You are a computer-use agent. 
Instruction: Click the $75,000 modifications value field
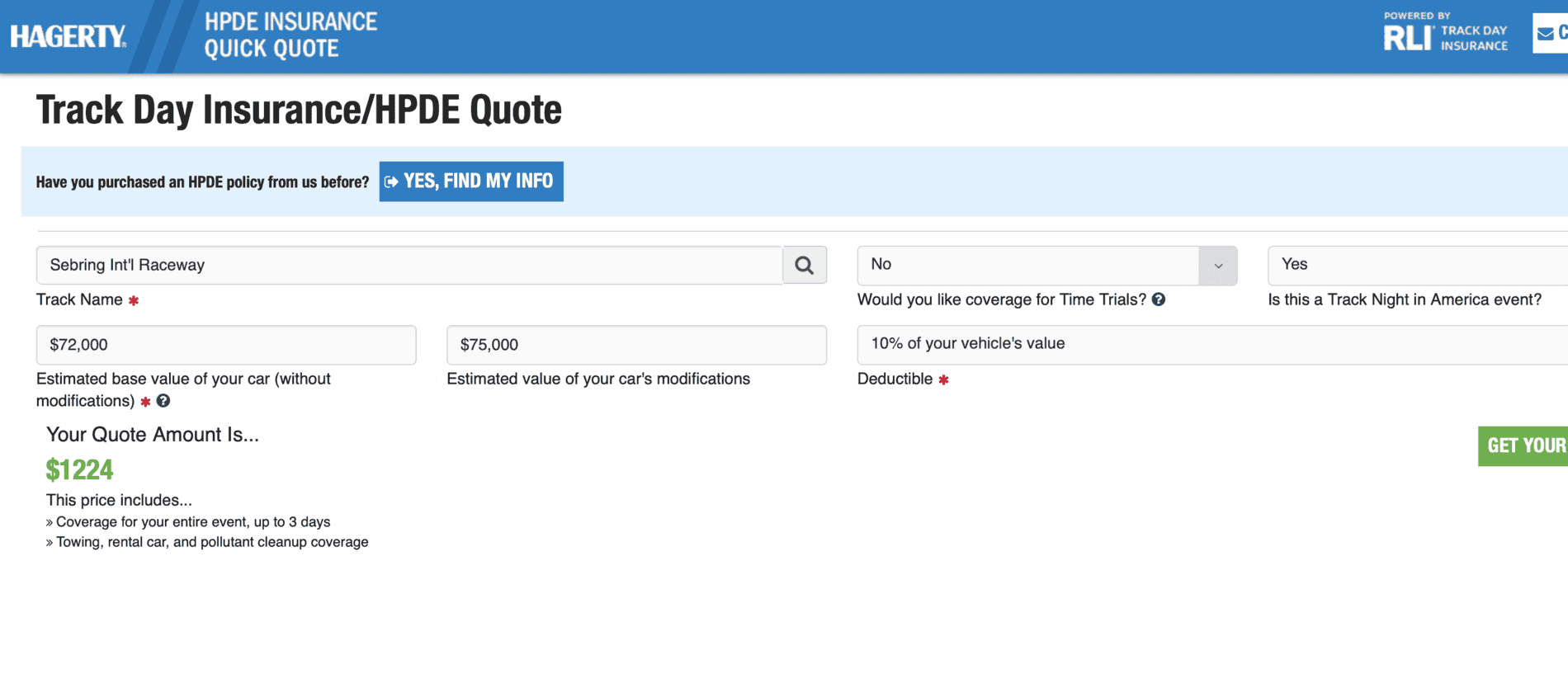click(636, 345)
